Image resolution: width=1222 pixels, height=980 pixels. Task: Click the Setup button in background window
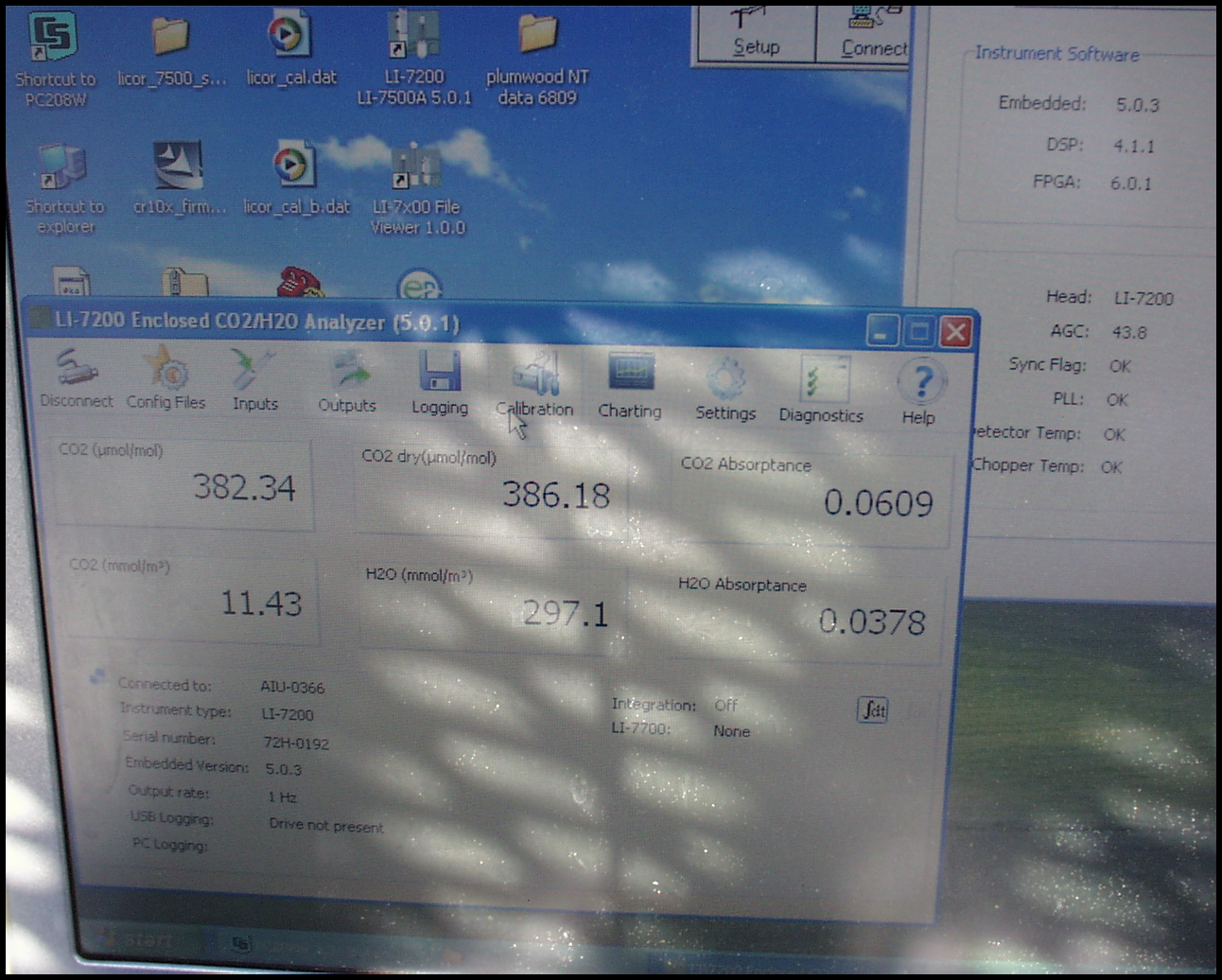coord(756,36)
